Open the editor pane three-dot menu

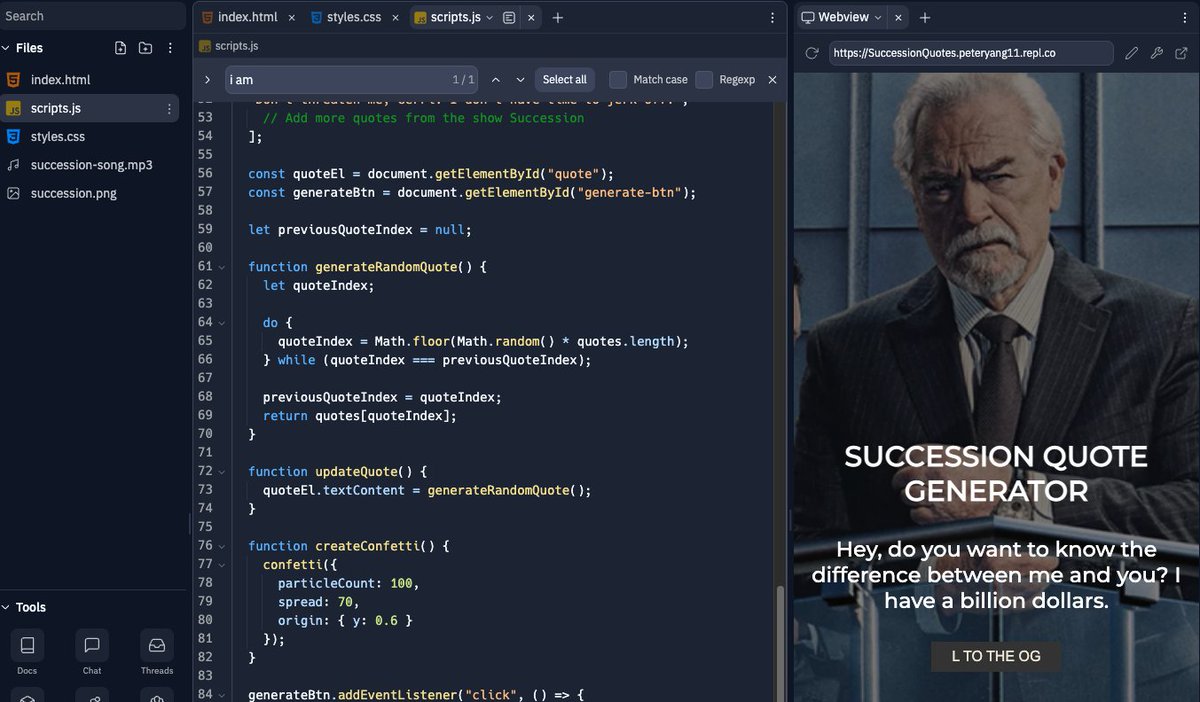pyautogui.click(x=772, y=17)
